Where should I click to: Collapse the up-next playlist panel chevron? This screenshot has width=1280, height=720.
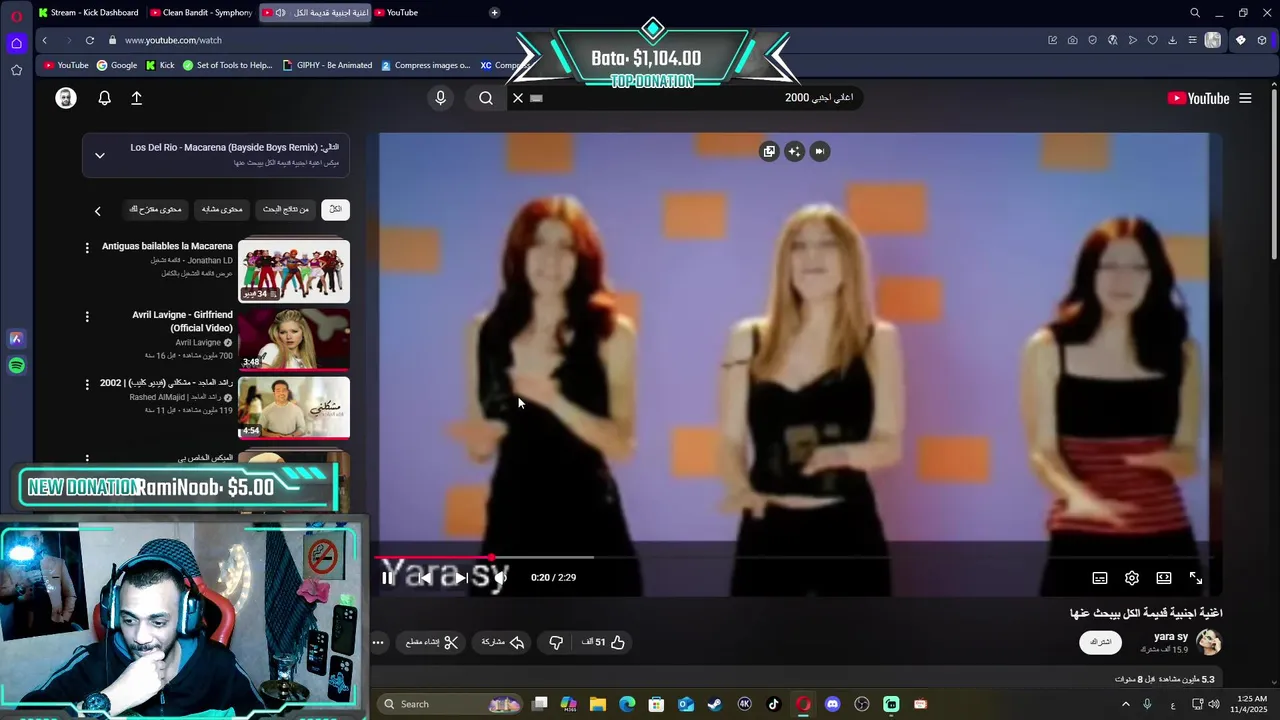coord(100,155)
